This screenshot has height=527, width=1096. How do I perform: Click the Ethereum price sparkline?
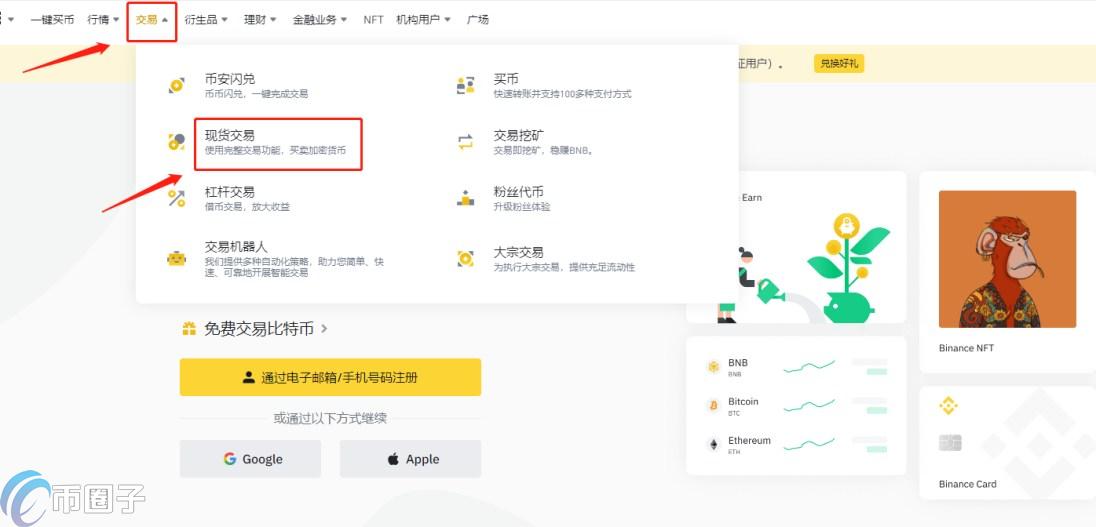pyautogui.click(x=809, y=444)
